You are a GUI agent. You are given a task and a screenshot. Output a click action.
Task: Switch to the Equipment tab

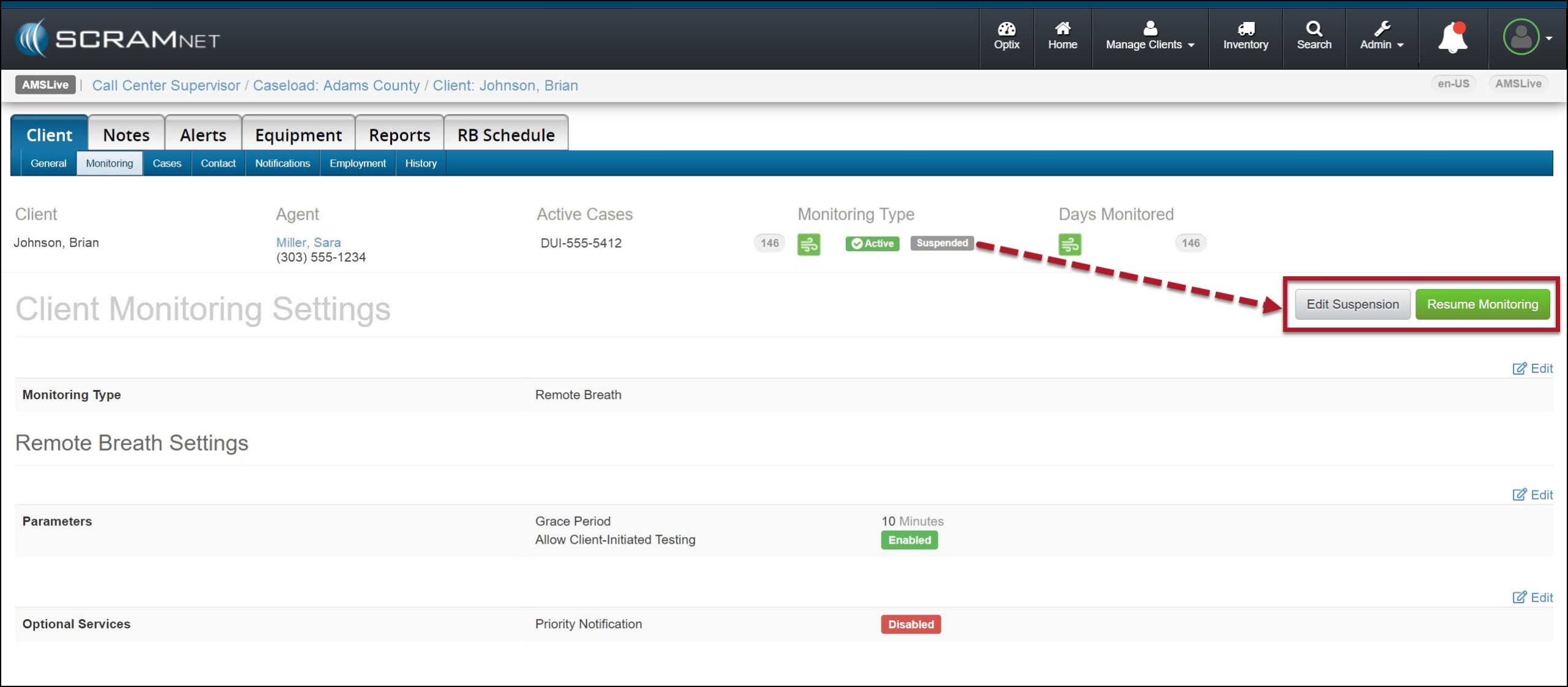coord(298,135)
